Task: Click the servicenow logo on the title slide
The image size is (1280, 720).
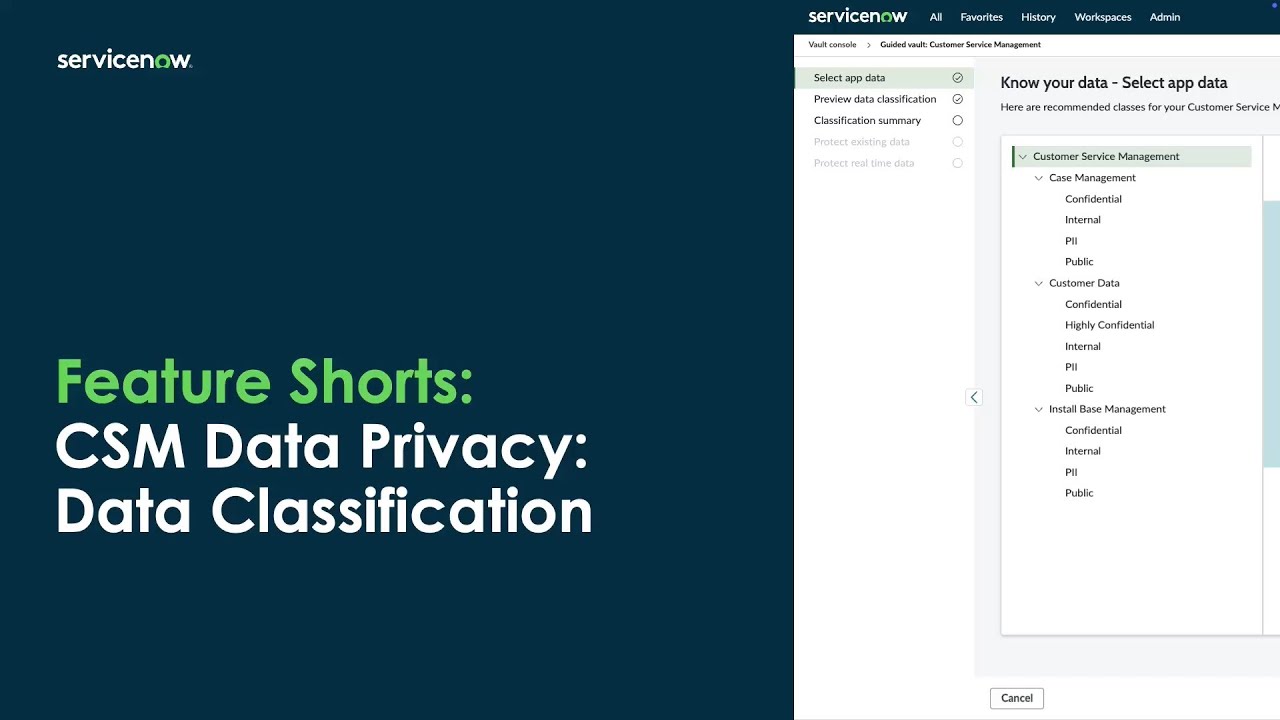Action: [x=124, y=59]
